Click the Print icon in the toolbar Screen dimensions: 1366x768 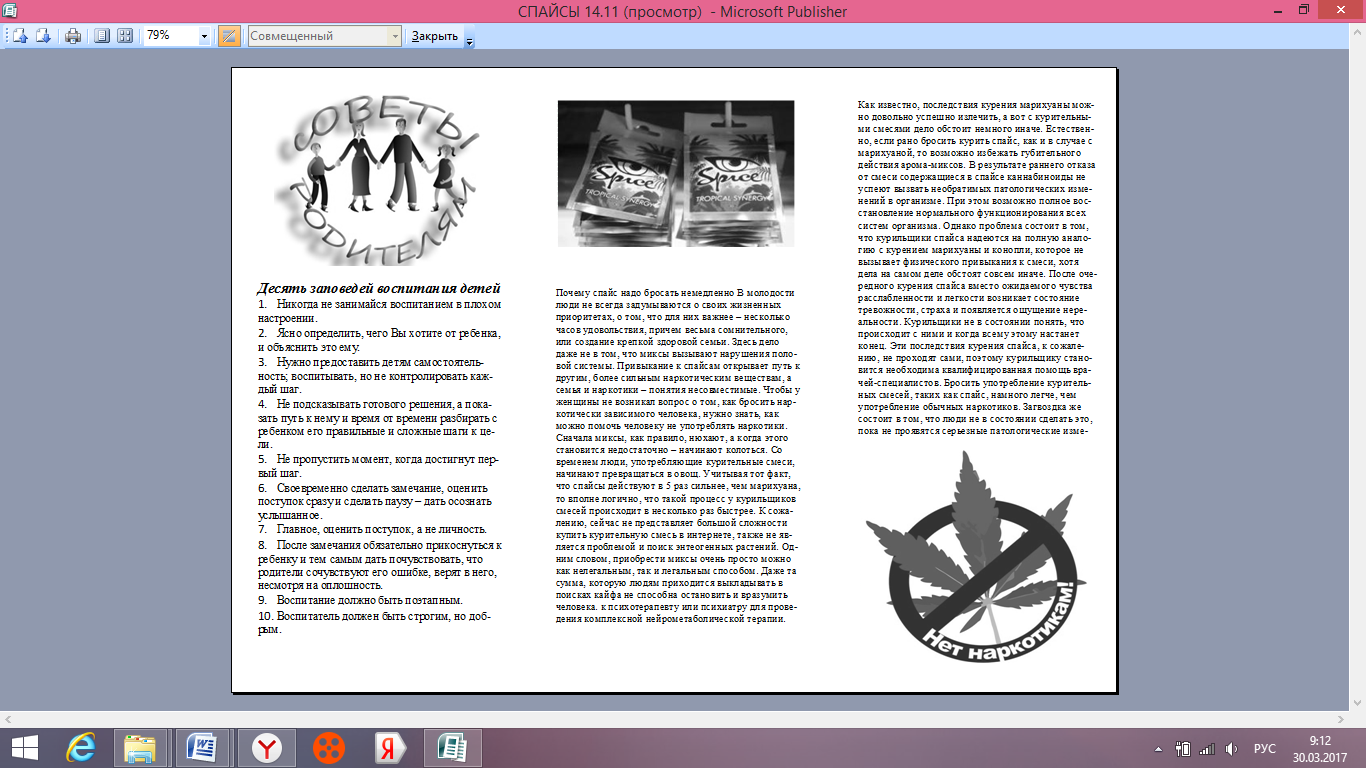[73, 36]
